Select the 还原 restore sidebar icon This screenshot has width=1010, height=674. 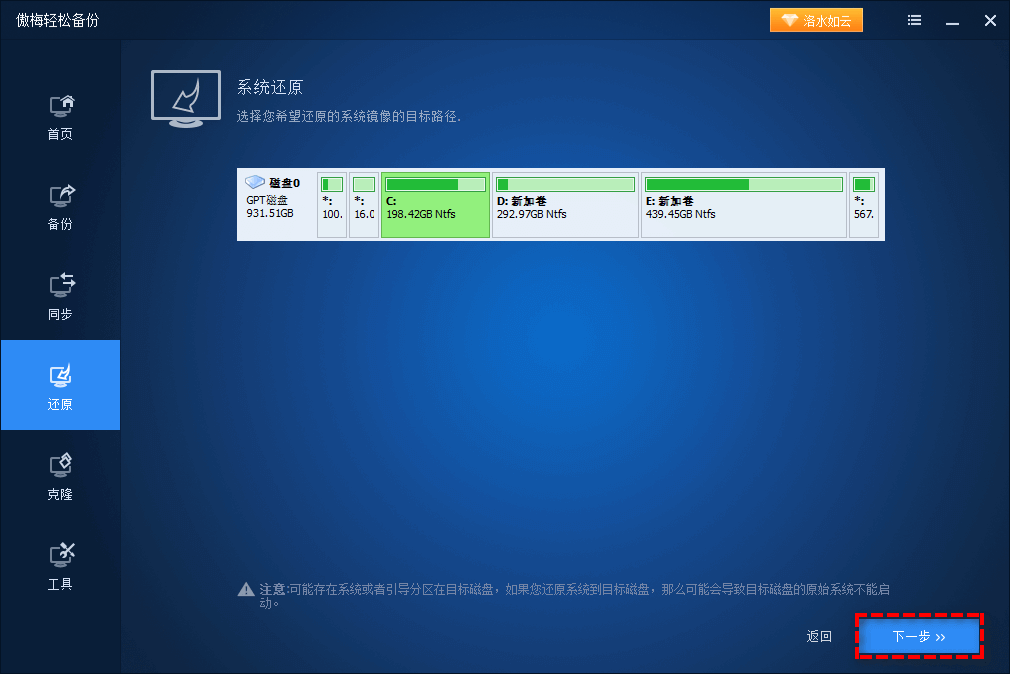(x=60, y=385)
